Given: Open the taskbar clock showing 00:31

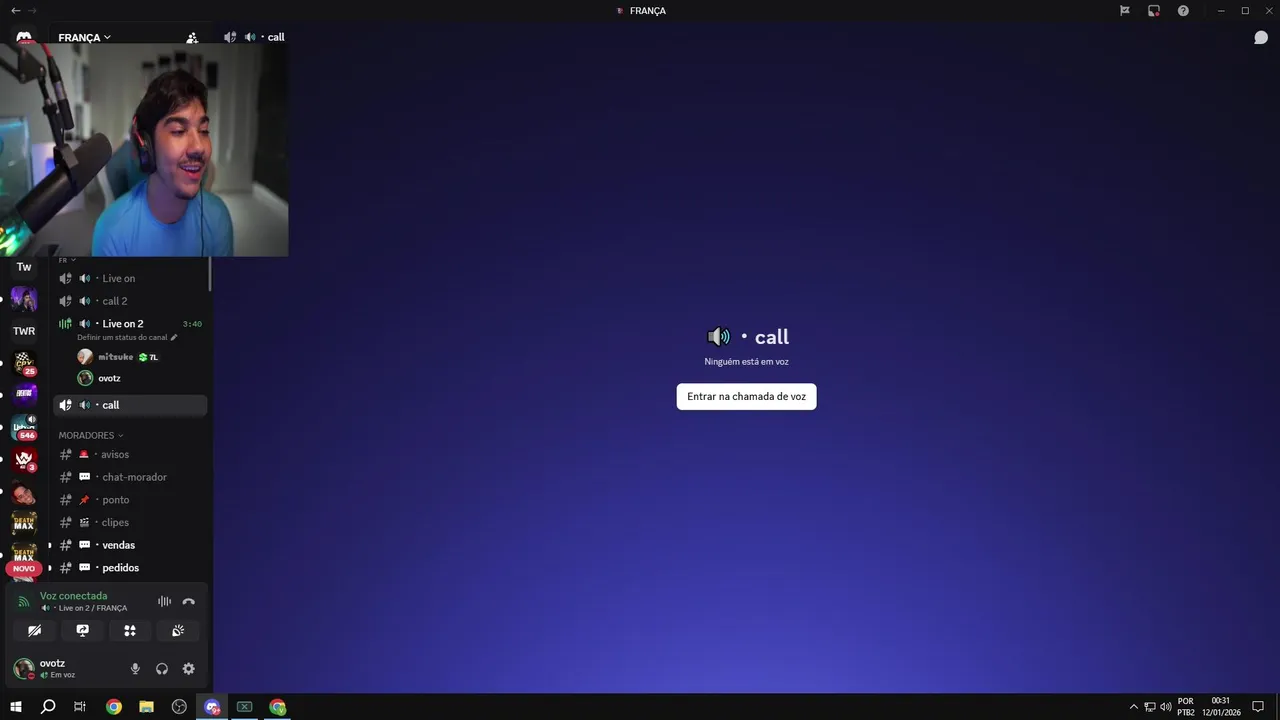Looking at the screenshot, I should [1221, 707].
